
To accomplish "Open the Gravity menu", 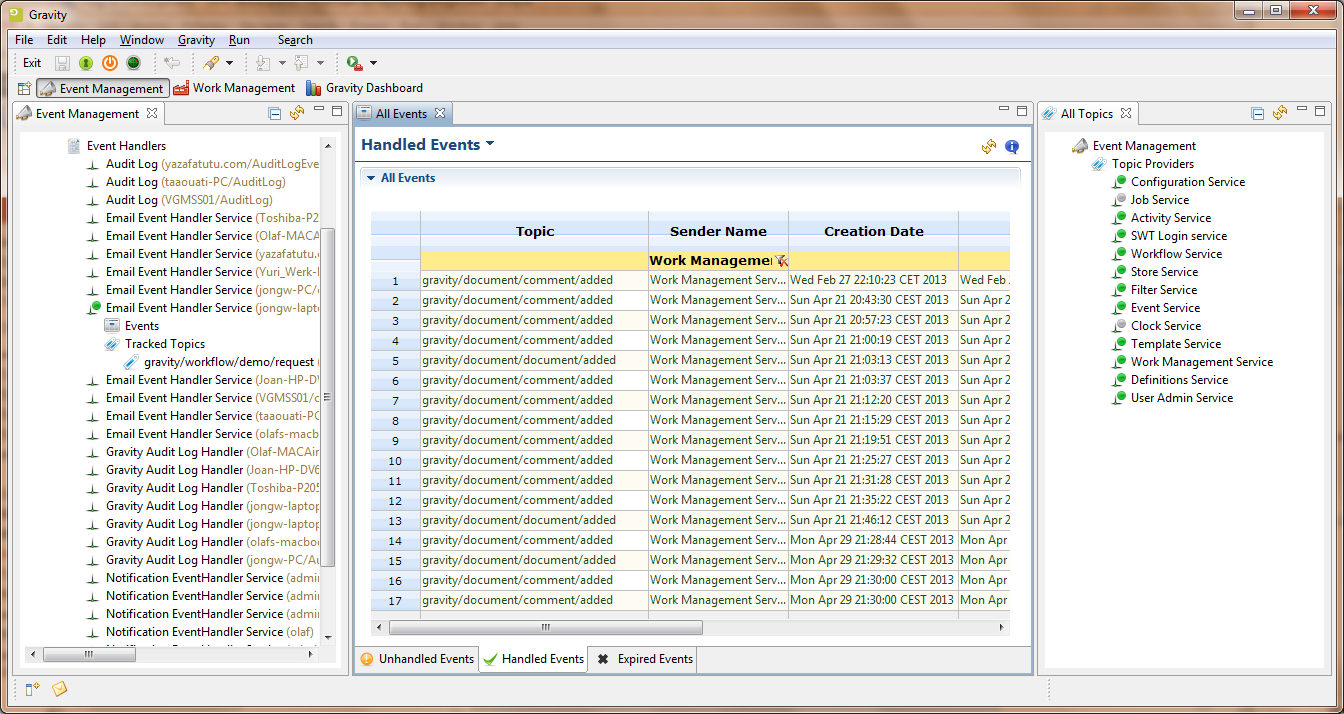I will click(x=196, y=40).
